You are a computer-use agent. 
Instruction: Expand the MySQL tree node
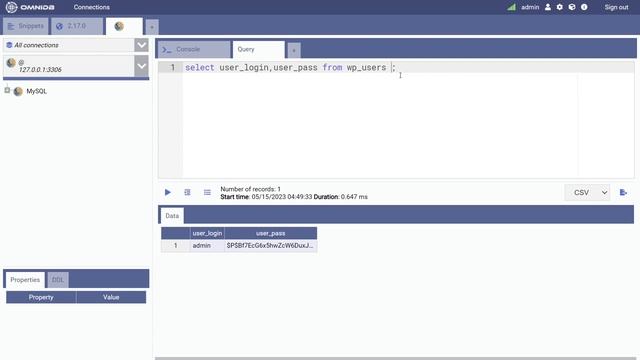click(x=7, y=90)
